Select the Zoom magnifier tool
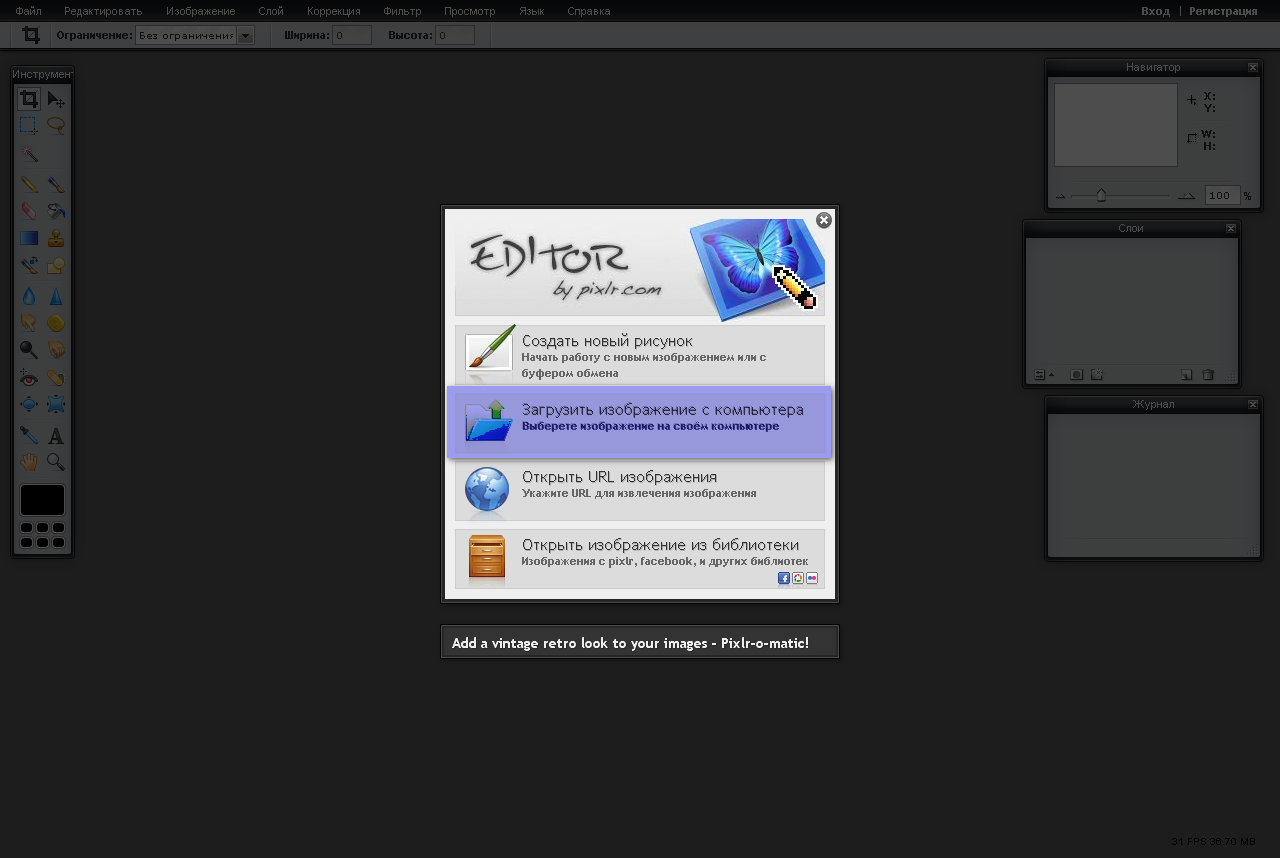 click(x=56, y=462)
